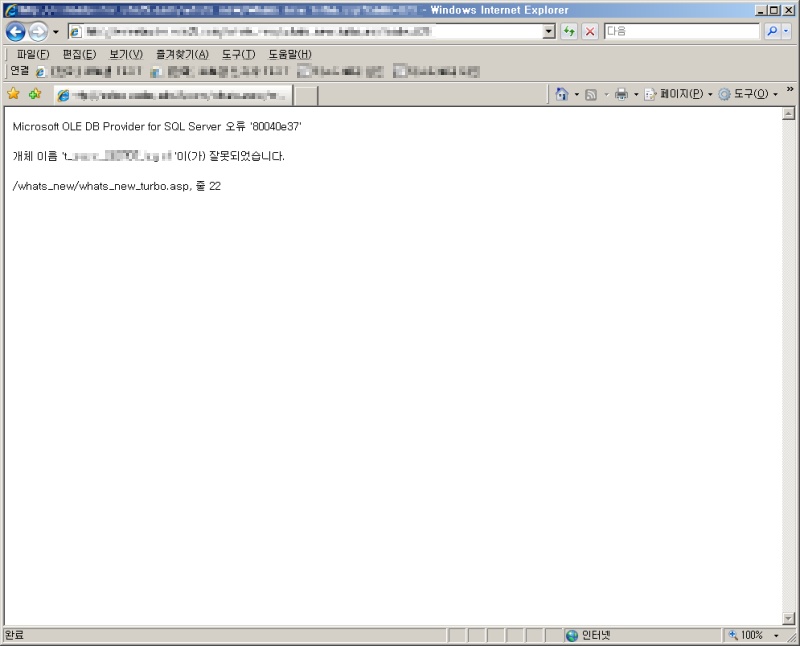The image size is (800, 646).
Task: Open the 파일(F) menu
Action: 33,54
